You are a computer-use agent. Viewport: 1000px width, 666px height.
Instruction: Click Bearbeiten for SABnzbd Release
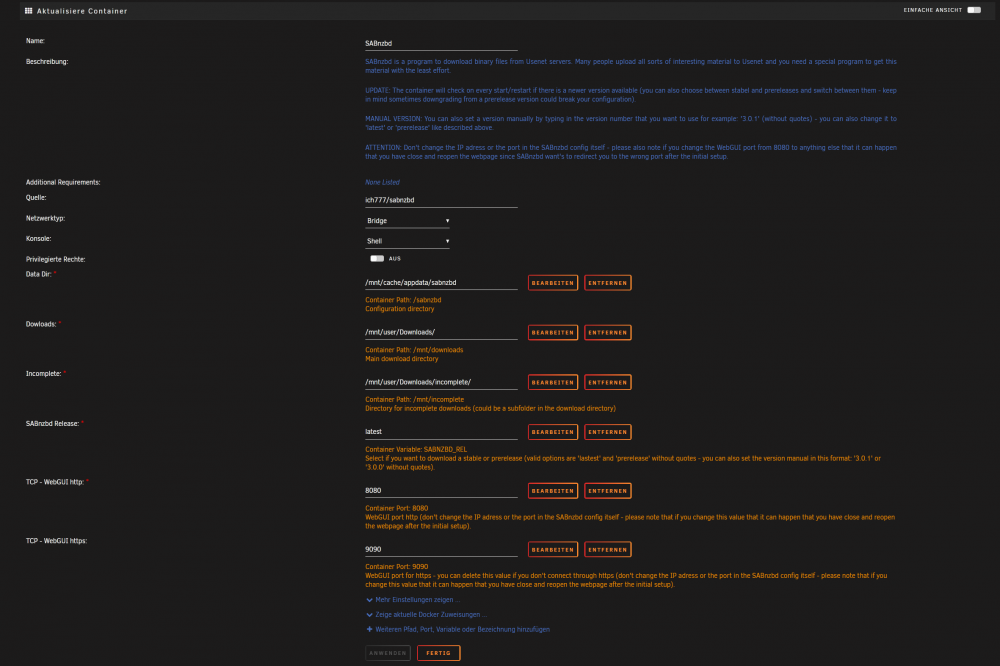(x=553, y=432)
